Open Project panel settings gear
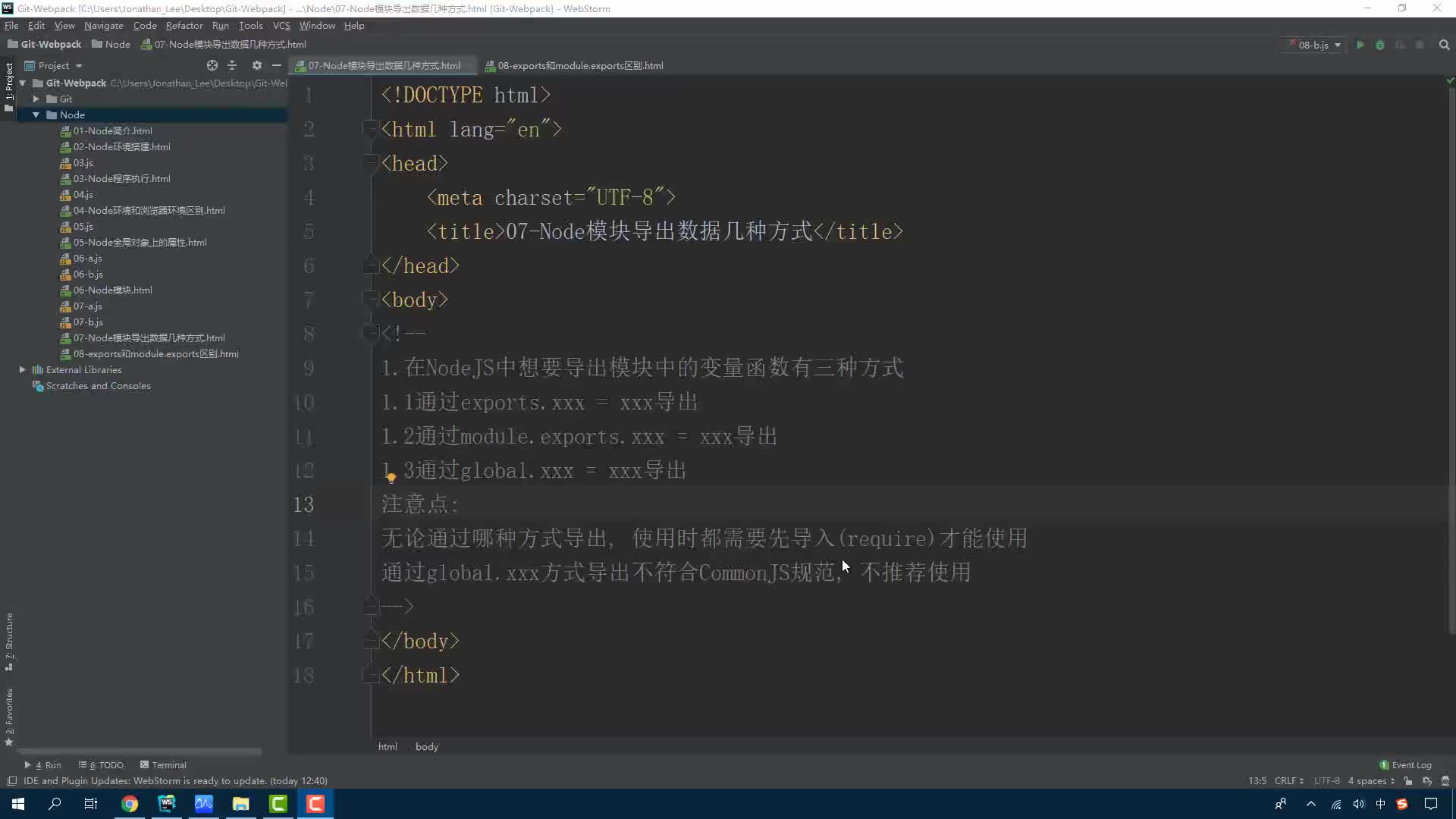Image resolution: width=1456 pixels, height=819 pixels. point(257,65)
